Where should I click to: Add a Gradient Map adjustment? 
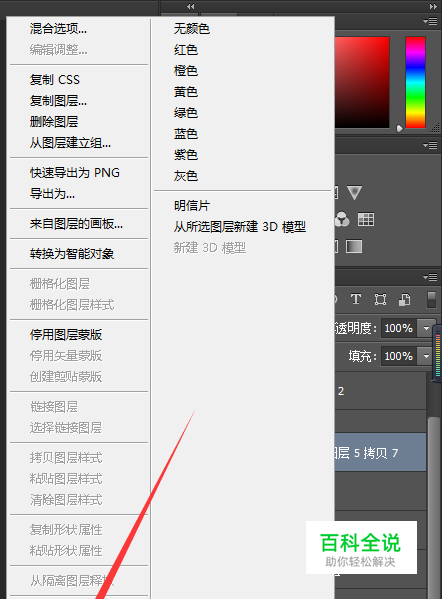[354, 247]
